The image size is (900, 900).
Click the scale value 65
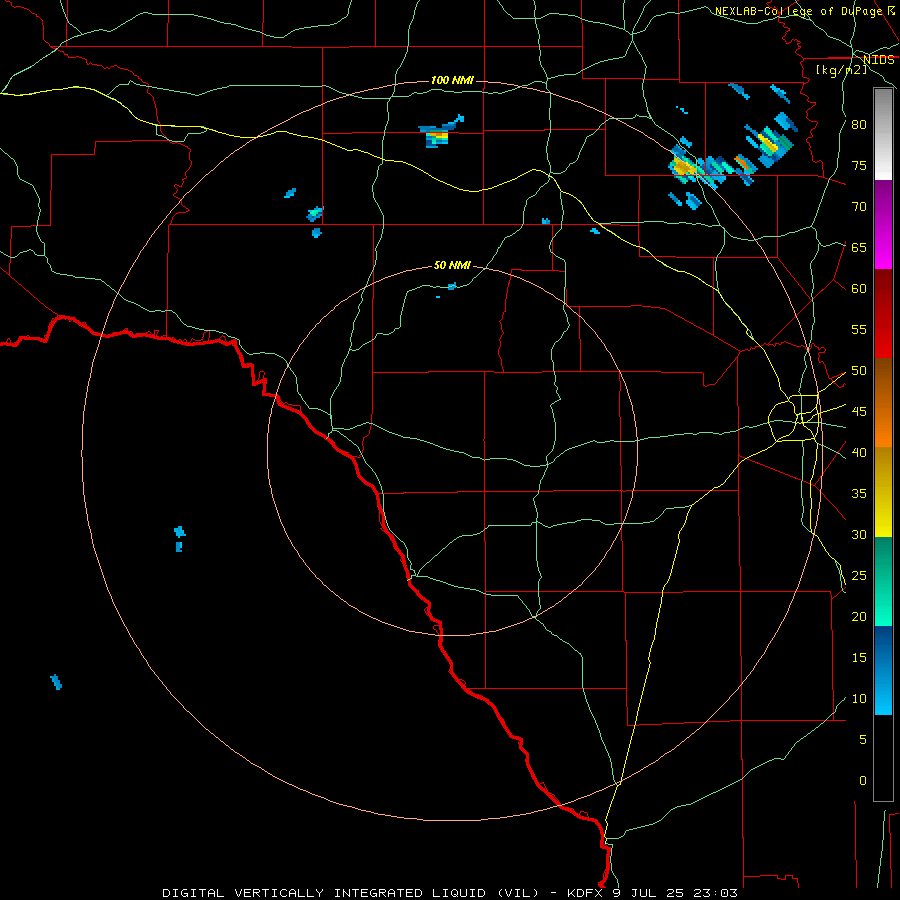(x=859, y=247)
